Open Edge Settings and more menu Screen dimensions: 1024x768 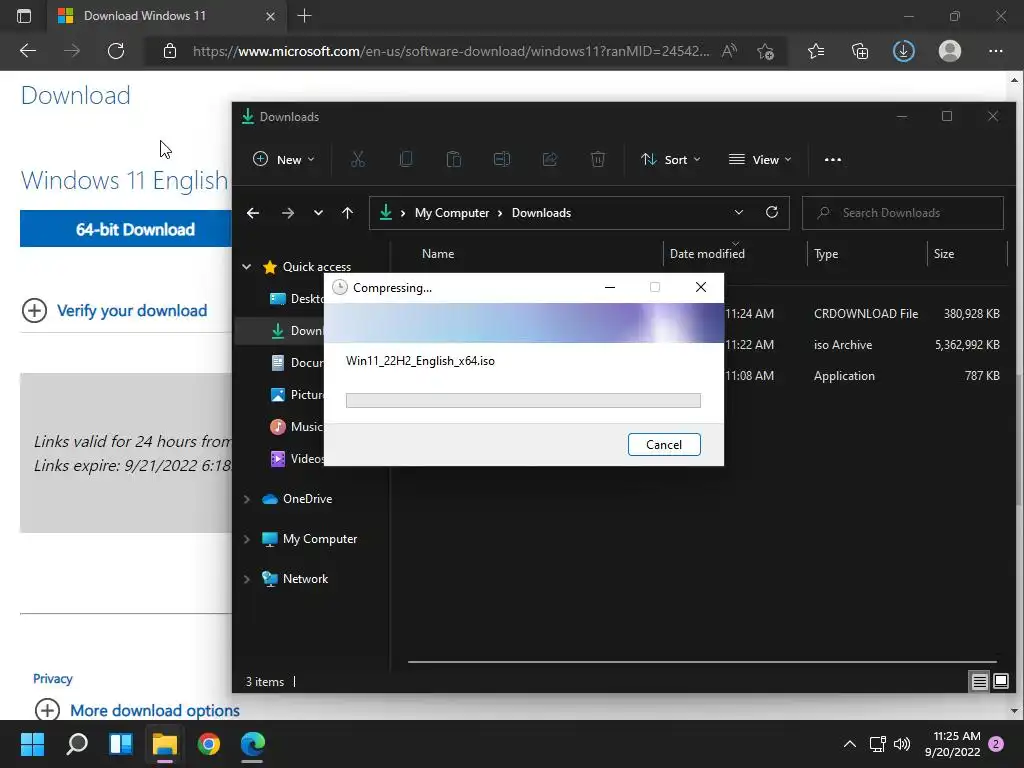995,51
